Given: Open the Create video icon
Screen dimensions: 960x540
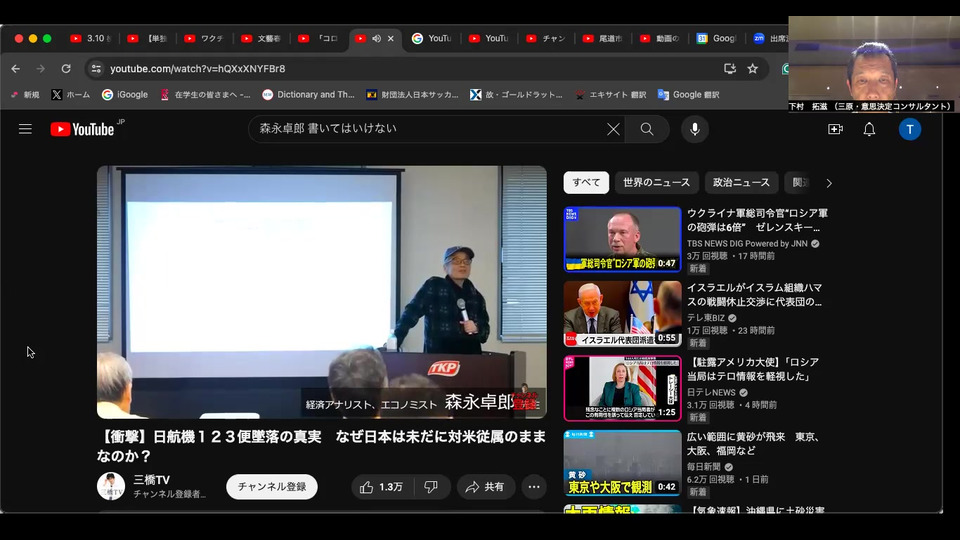Looking at the screenshot, I should (x=835, y=129).
